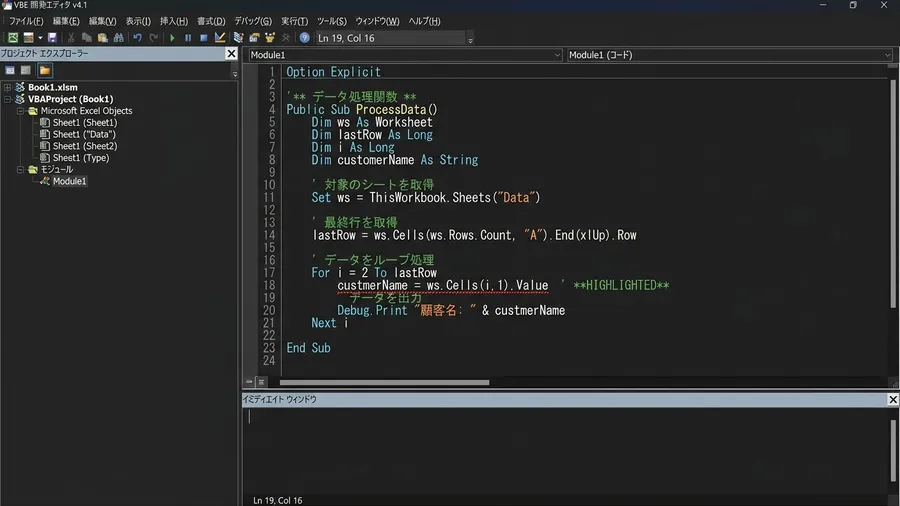Select Sheet1 (Sheet2) in the project tree
This screenshot has height=506, width=900.
(84, 146)
